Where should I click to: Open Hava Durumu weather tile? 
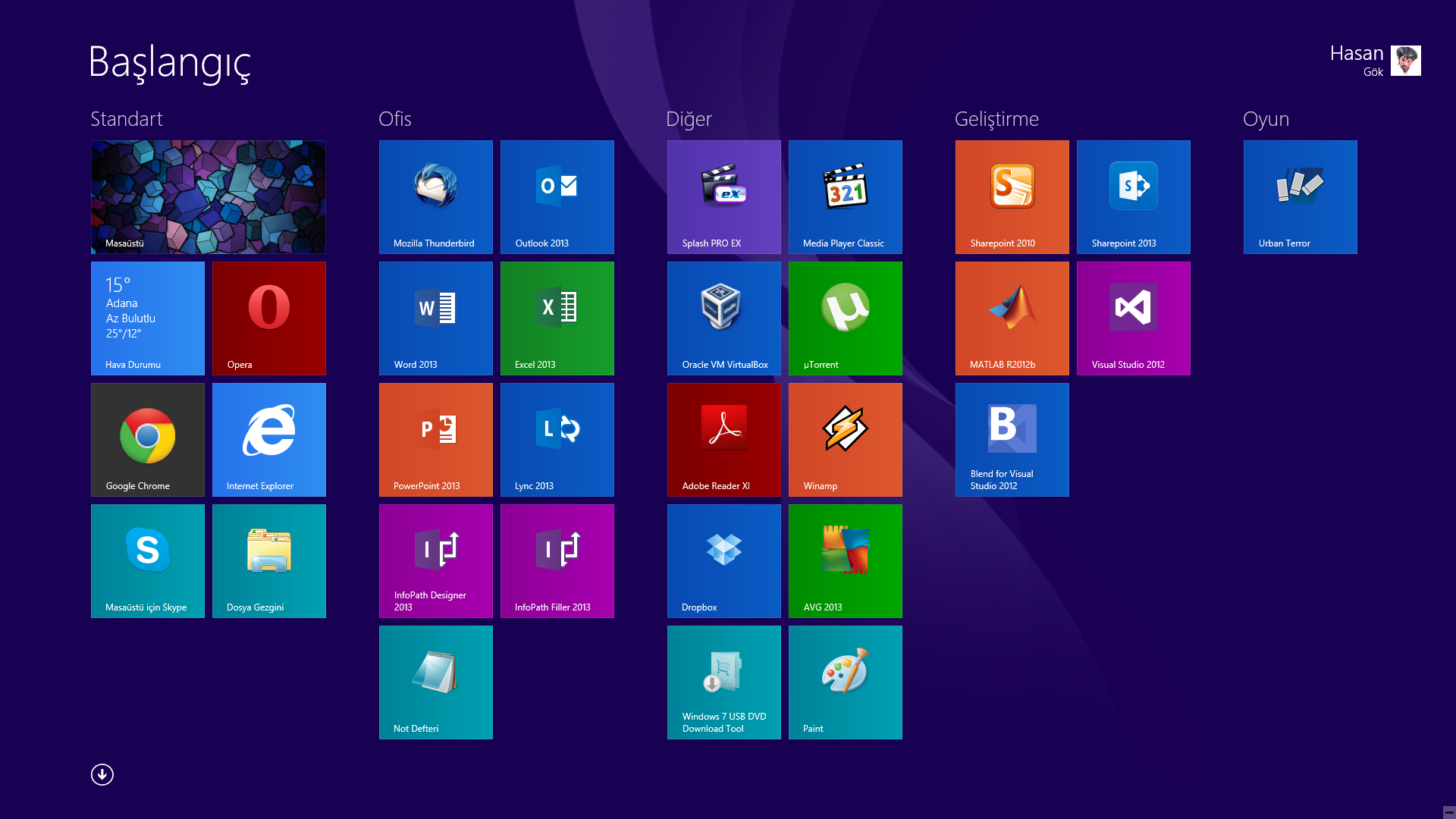coord(147,318)
